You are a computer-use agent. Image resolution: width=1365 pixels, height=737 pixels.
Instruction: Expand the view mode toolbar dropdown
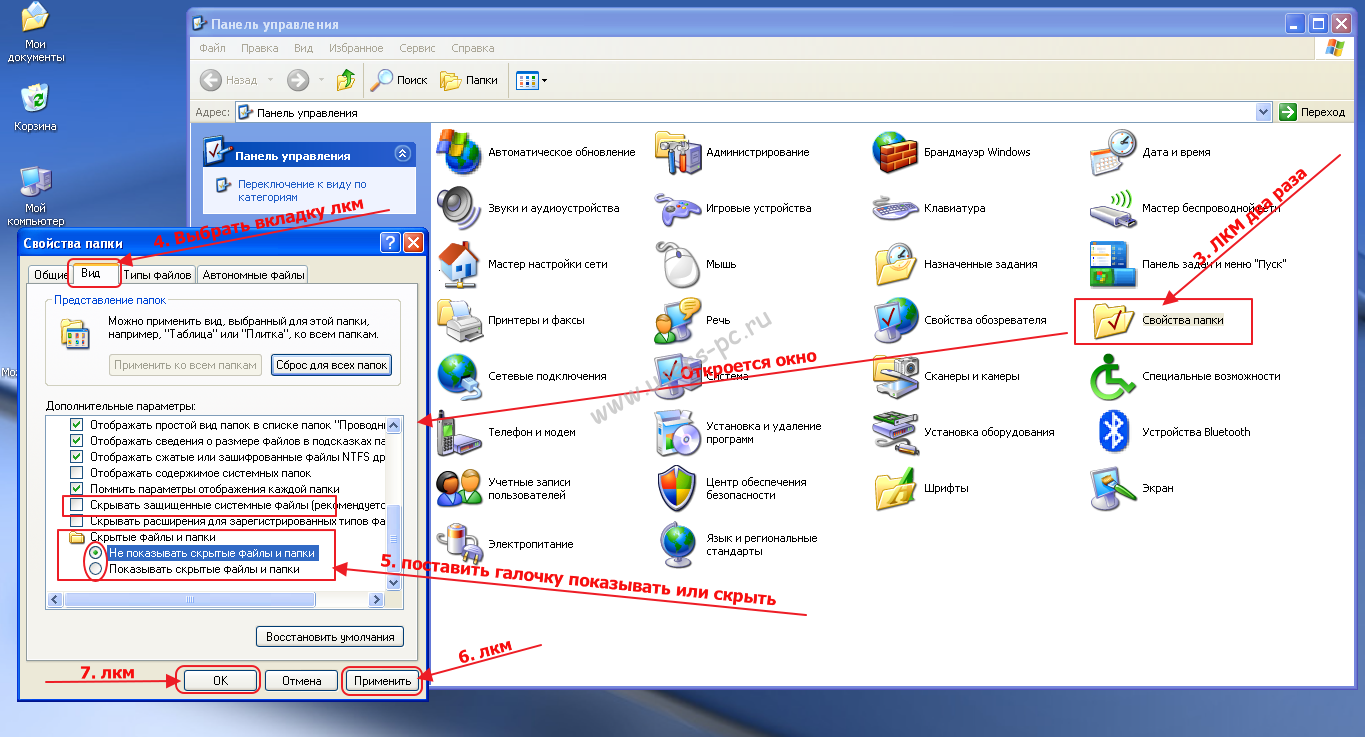click(544, 81)
